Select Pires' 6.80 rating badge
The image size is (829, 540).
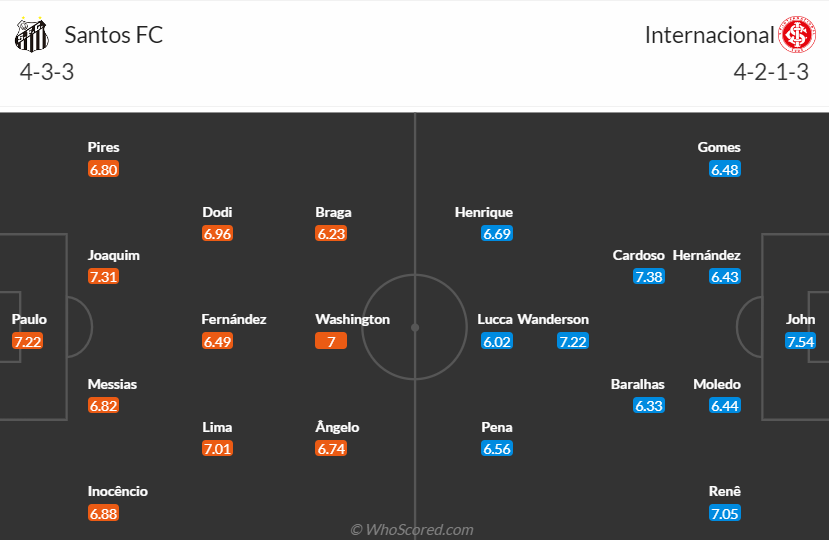[x=104, y=170]
